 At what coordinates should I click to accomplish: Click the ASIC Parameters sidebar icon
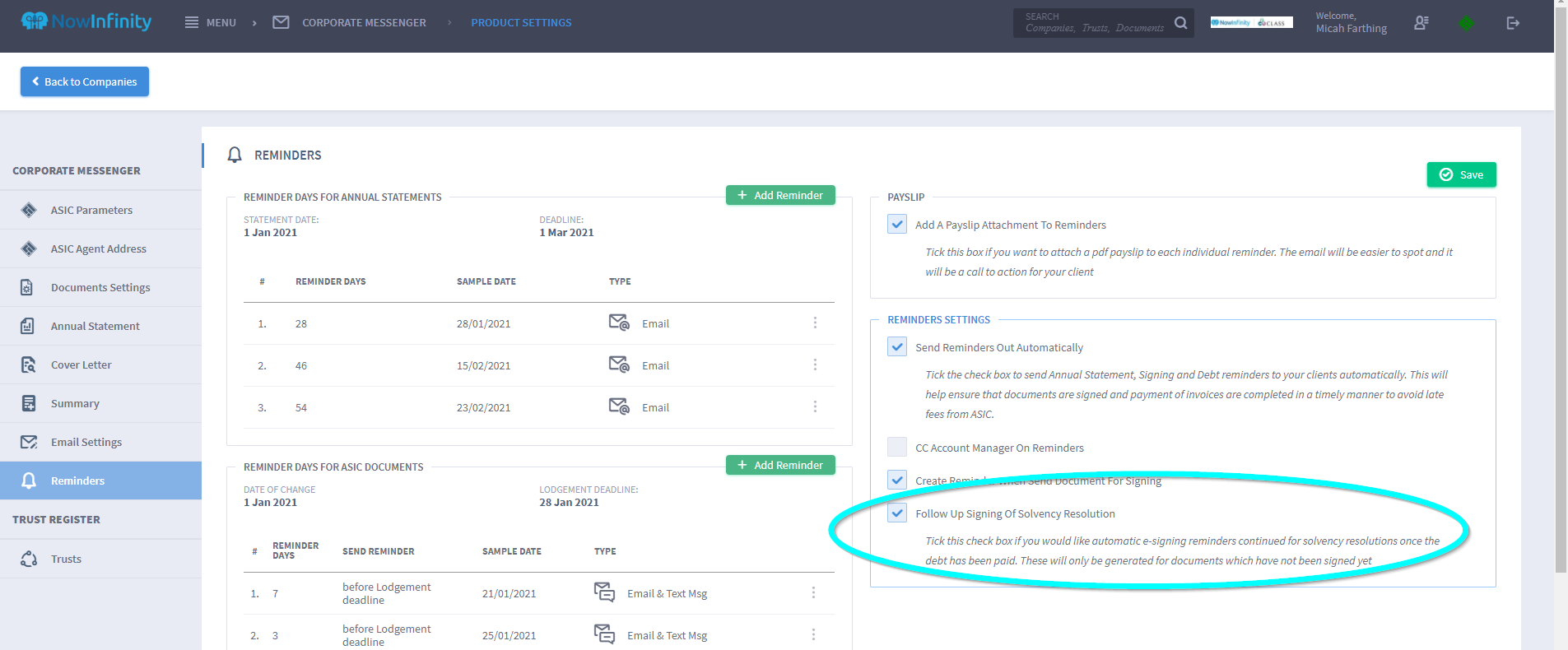29,210
